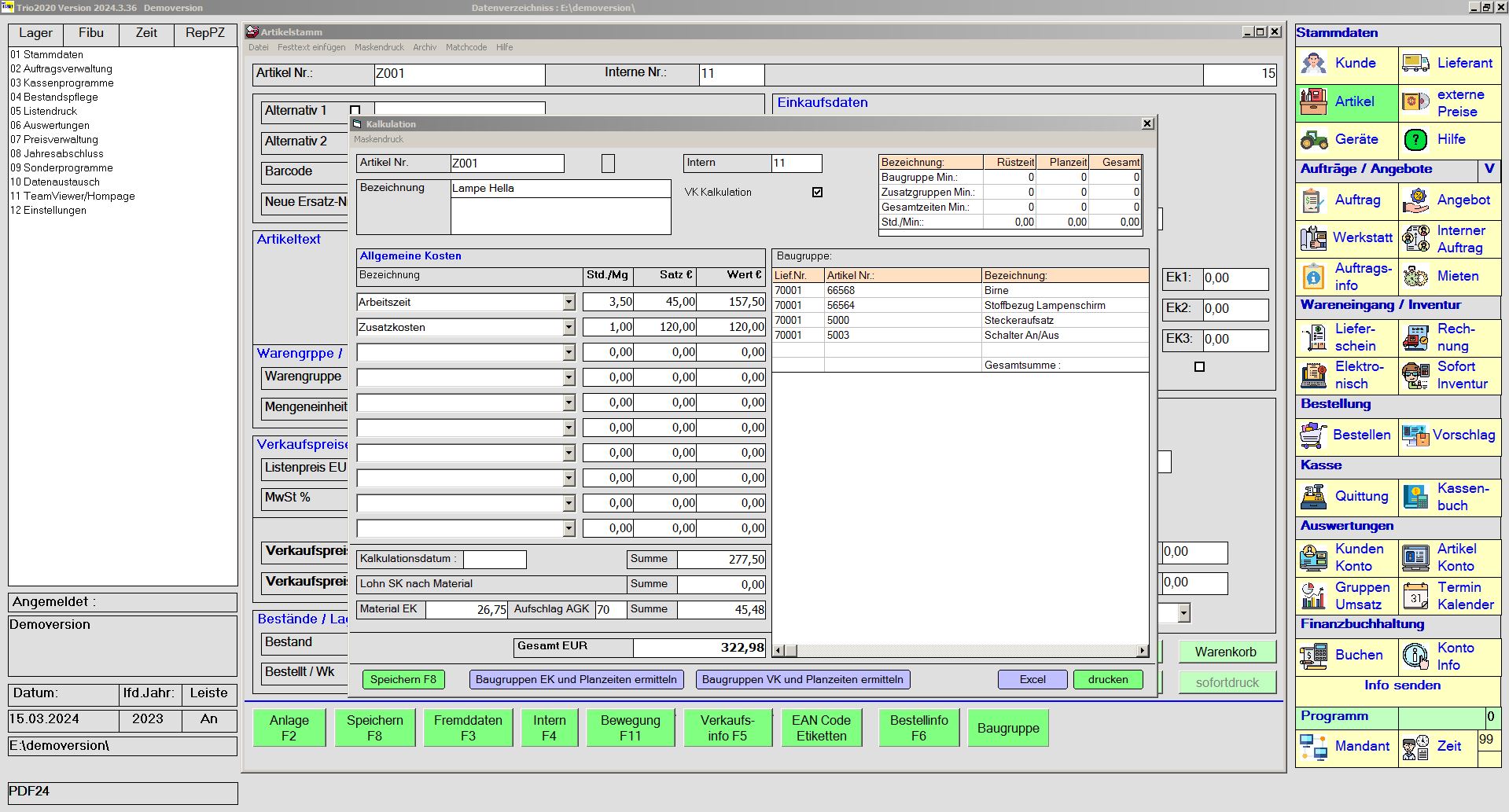Open the Termin Kalender icon

[1415, 596]
